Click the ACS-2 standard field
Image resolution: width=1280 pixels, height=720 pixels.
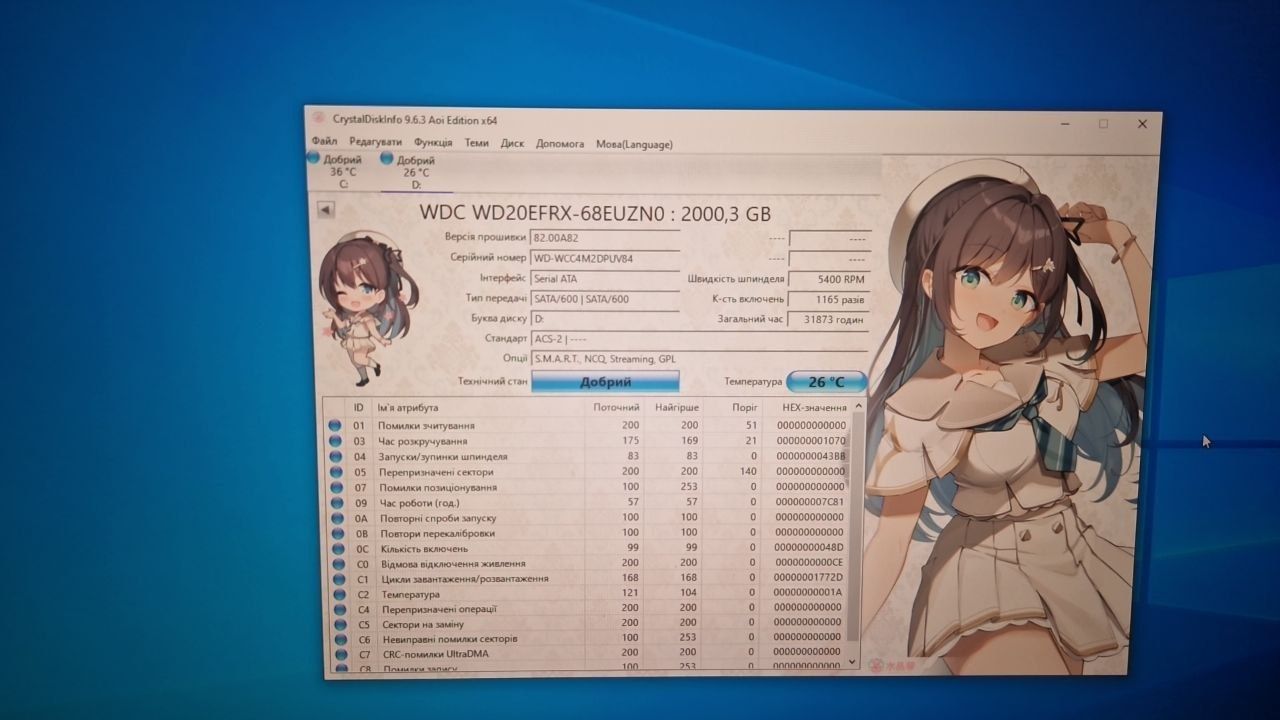(699, 339)
